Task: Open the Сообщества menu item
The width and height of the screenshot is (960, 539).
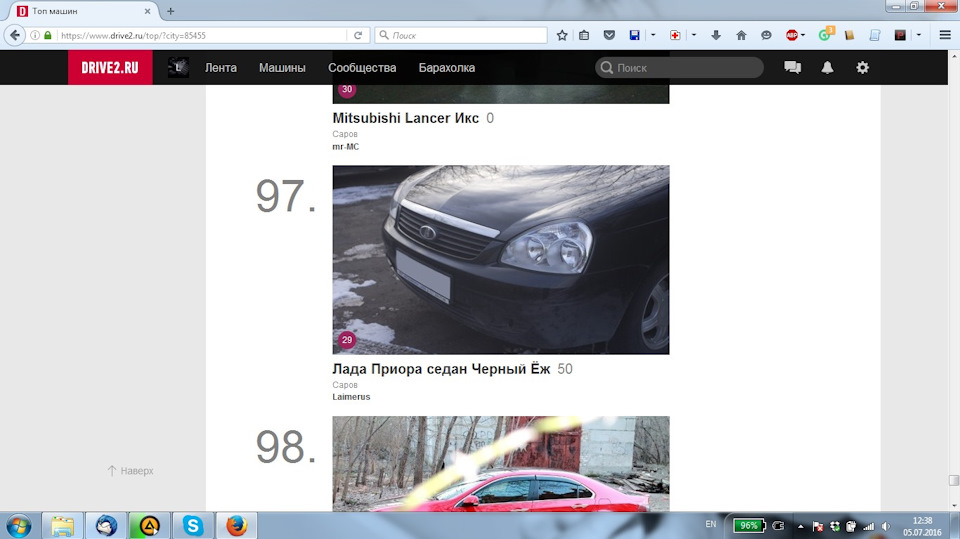Action: (x=362, y=68)
